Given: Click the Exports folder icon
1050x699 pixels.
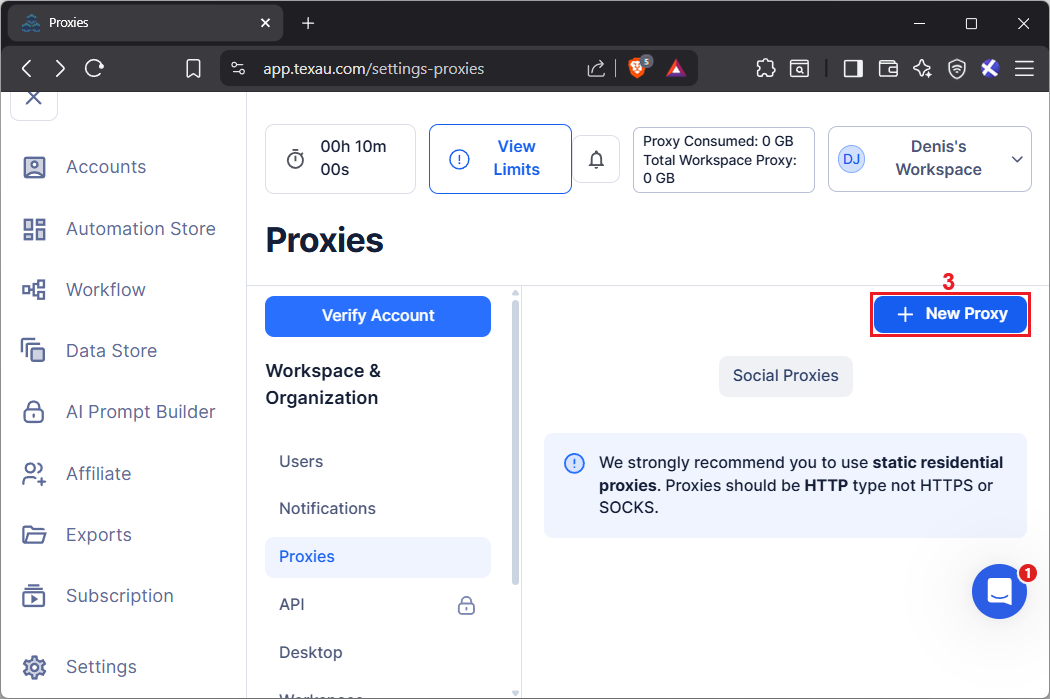Looking at the screenshot, I should coord(34,535).
